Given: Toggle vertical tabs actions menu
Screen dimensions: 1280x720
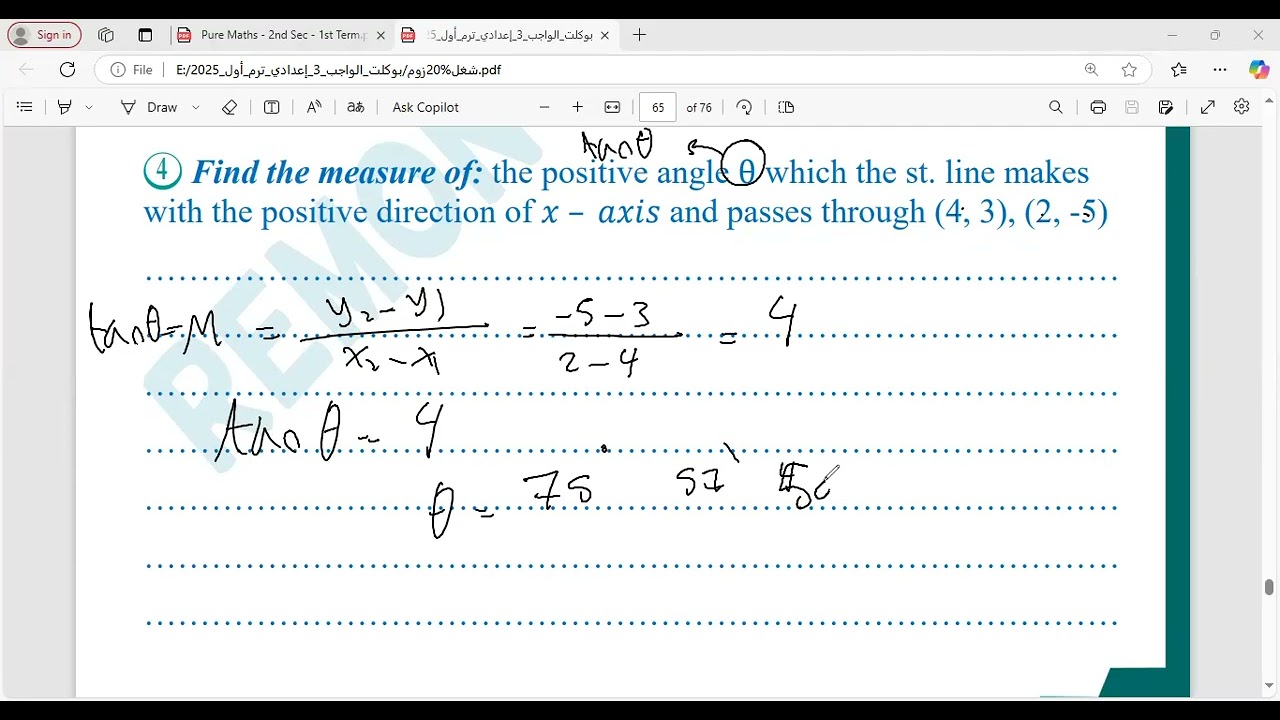Looking at the screenshot, I should coord(145,35).
